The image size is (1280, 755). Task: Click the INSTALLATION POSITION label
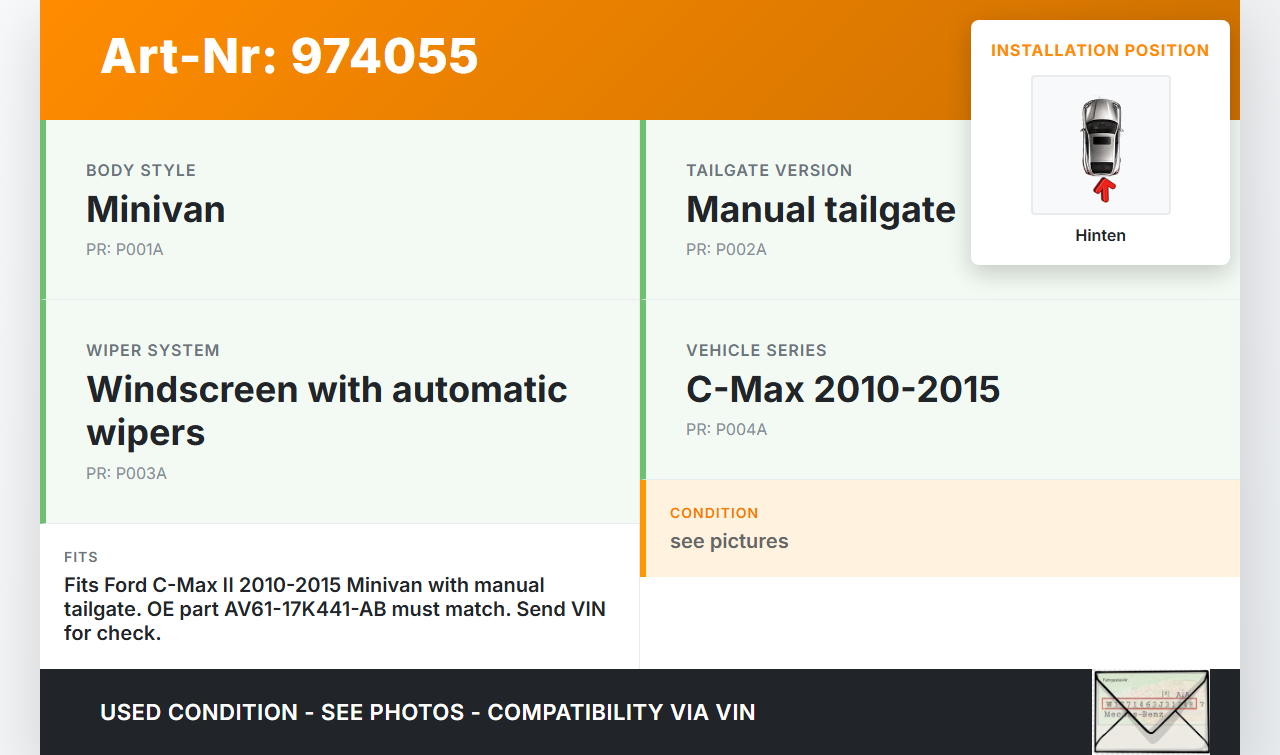click(1100, 50)
